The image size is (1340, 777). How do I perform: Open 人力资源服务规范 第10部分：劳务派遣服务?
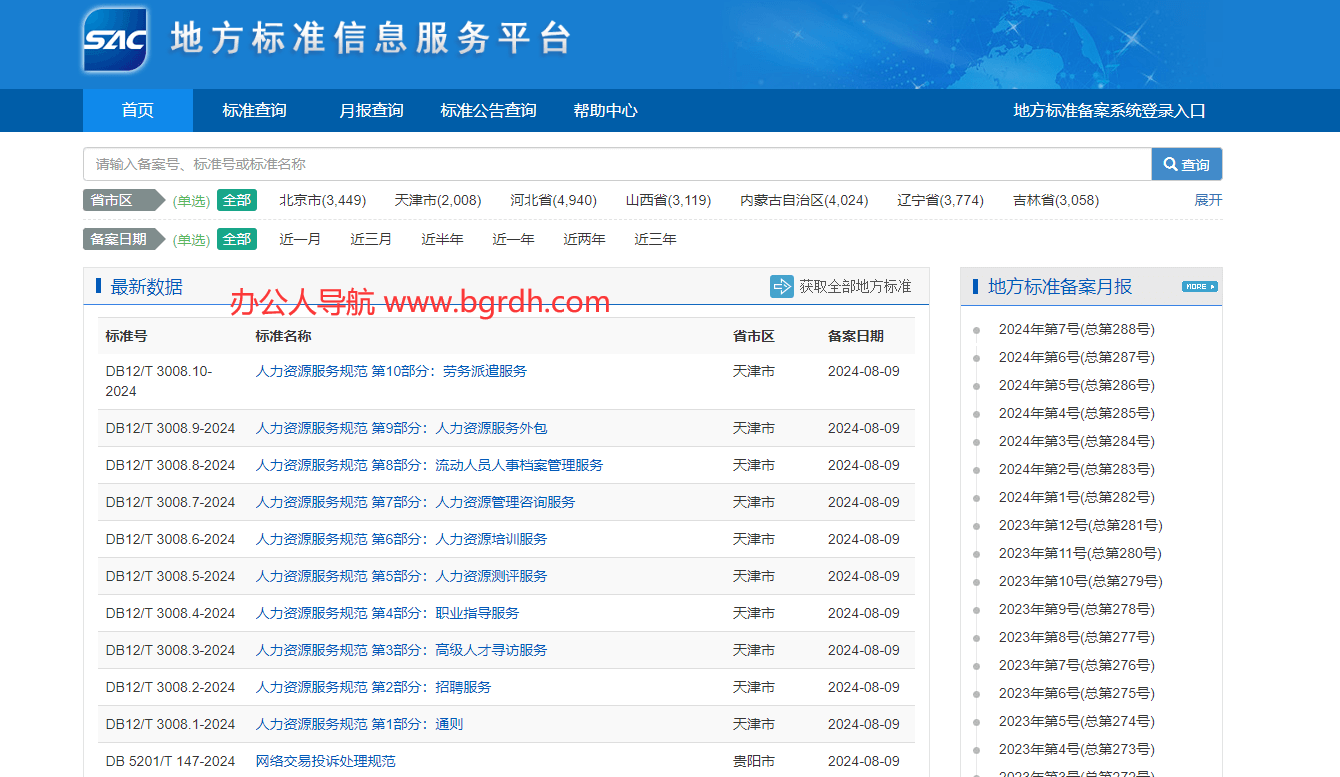pos(391,371)
